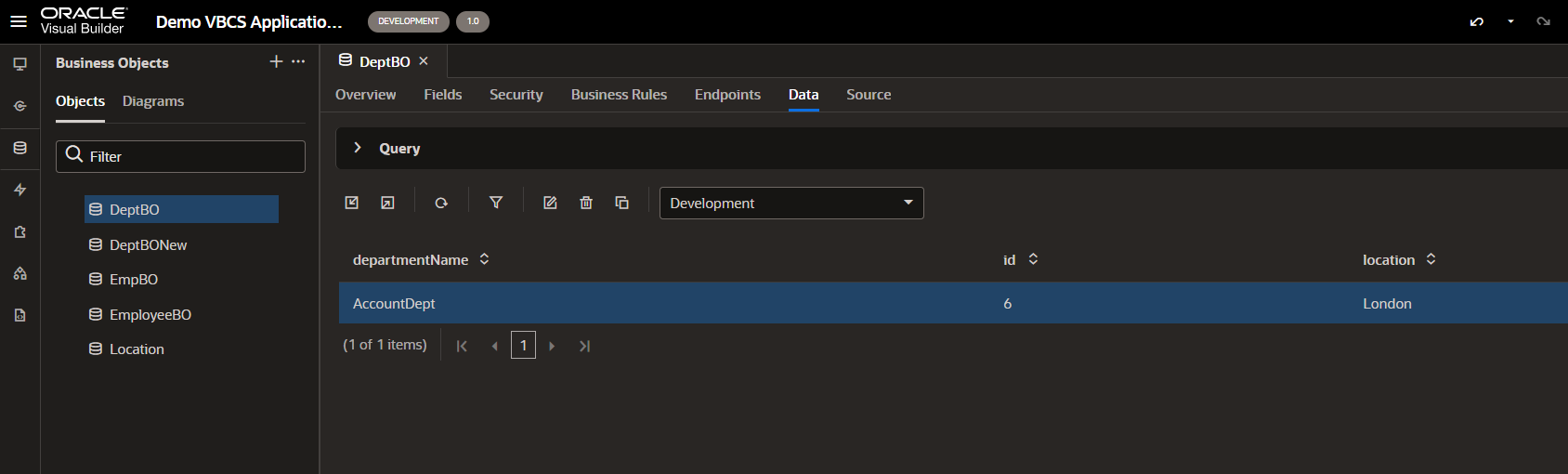The image size is (1568, 474).
Task: Click the Export to file toolbar icon
Action: tap(387, 203)
